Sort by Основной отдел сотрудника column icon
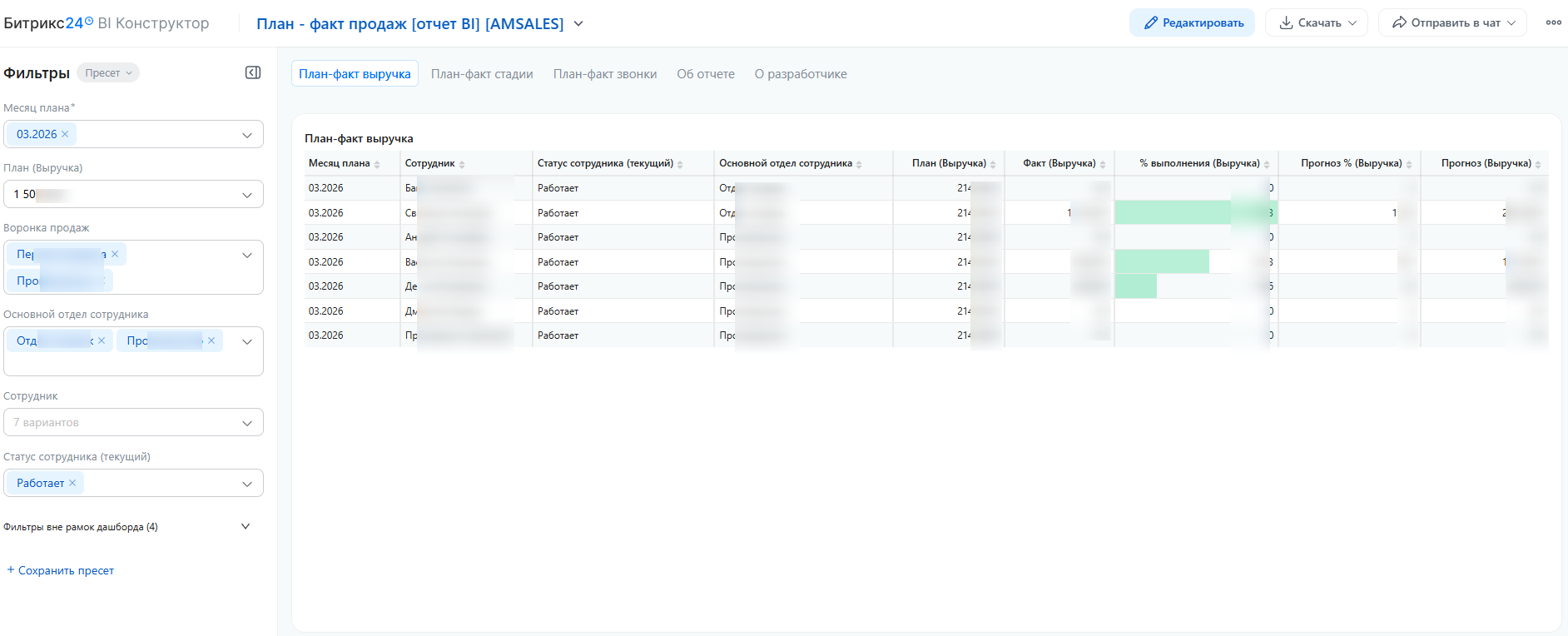The height and width of the screenshot is (636, 1568). [859, 165]
